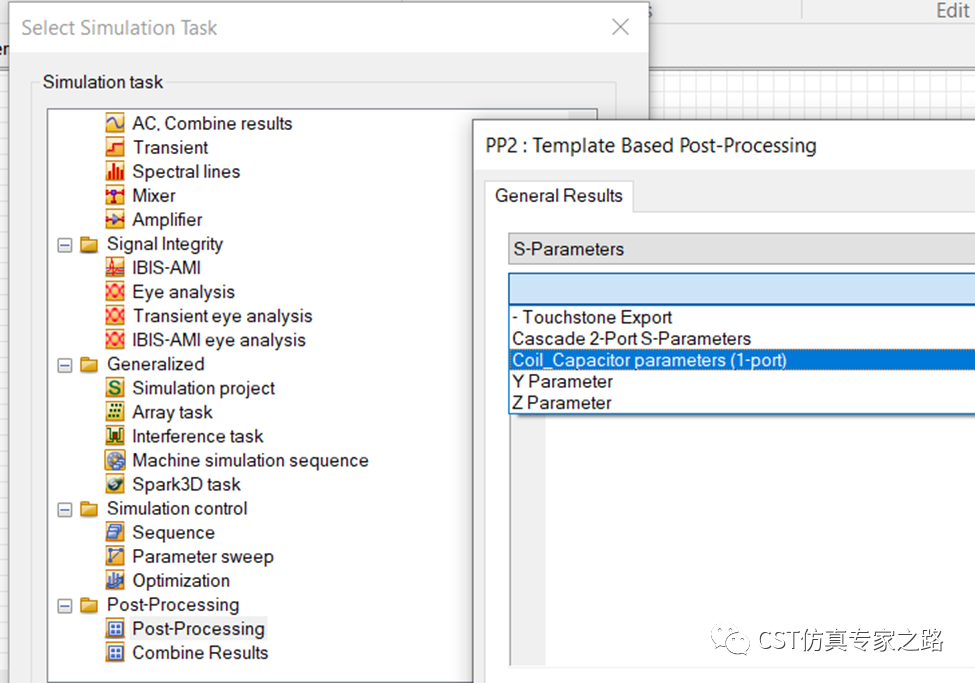
Task: Click the Mixer task icon
Action: 115,195
